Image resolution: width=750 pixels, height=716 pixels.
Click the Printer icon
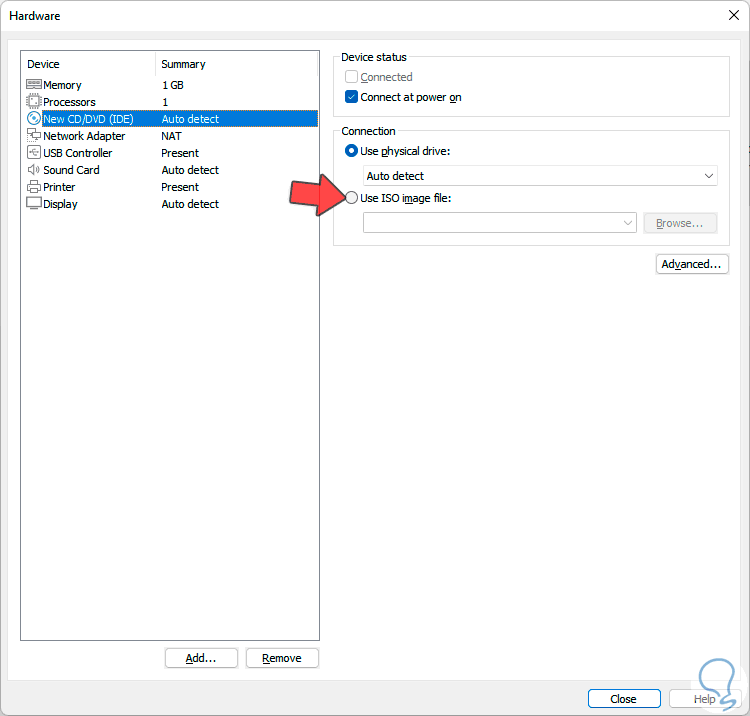click(x=33, y=187)
